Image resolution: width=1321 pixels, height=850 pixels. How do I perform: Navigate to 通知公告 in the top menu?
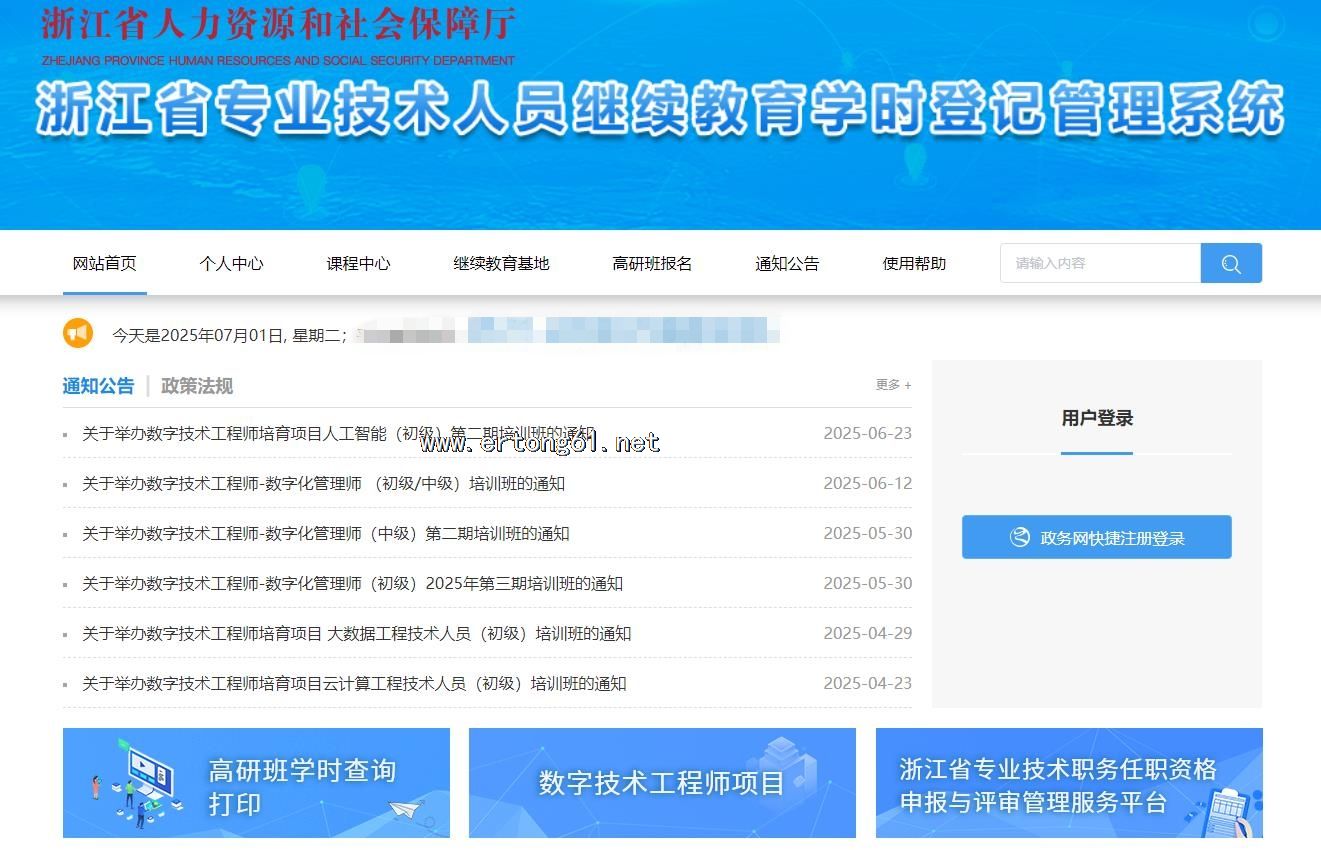[787, 264]
